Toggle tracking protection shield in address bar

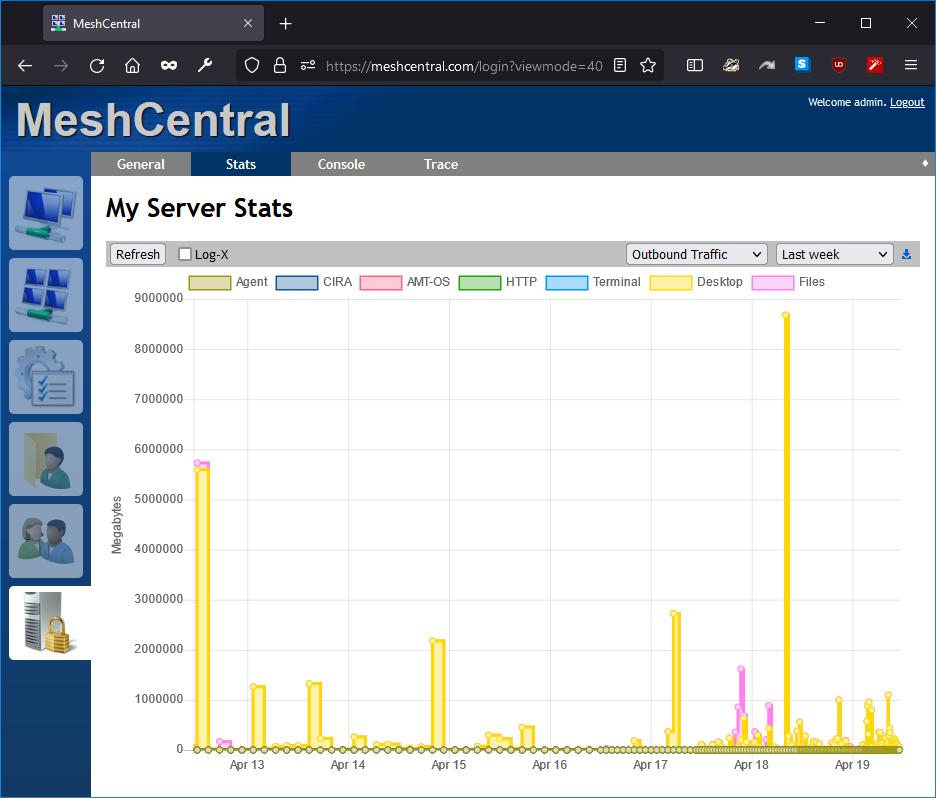pyautogui.click(x=254, y=65)
